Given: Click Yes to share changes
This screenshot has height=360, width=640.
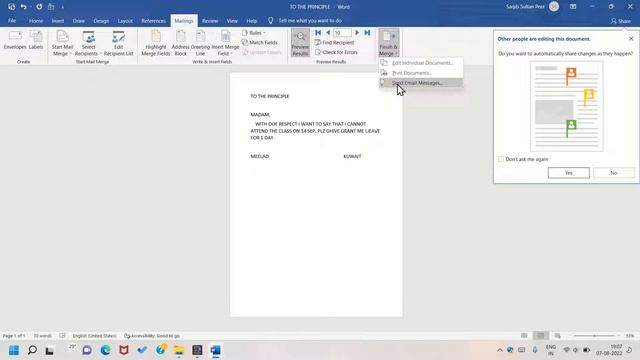Looking at the screenshot, I should (569, 173).
